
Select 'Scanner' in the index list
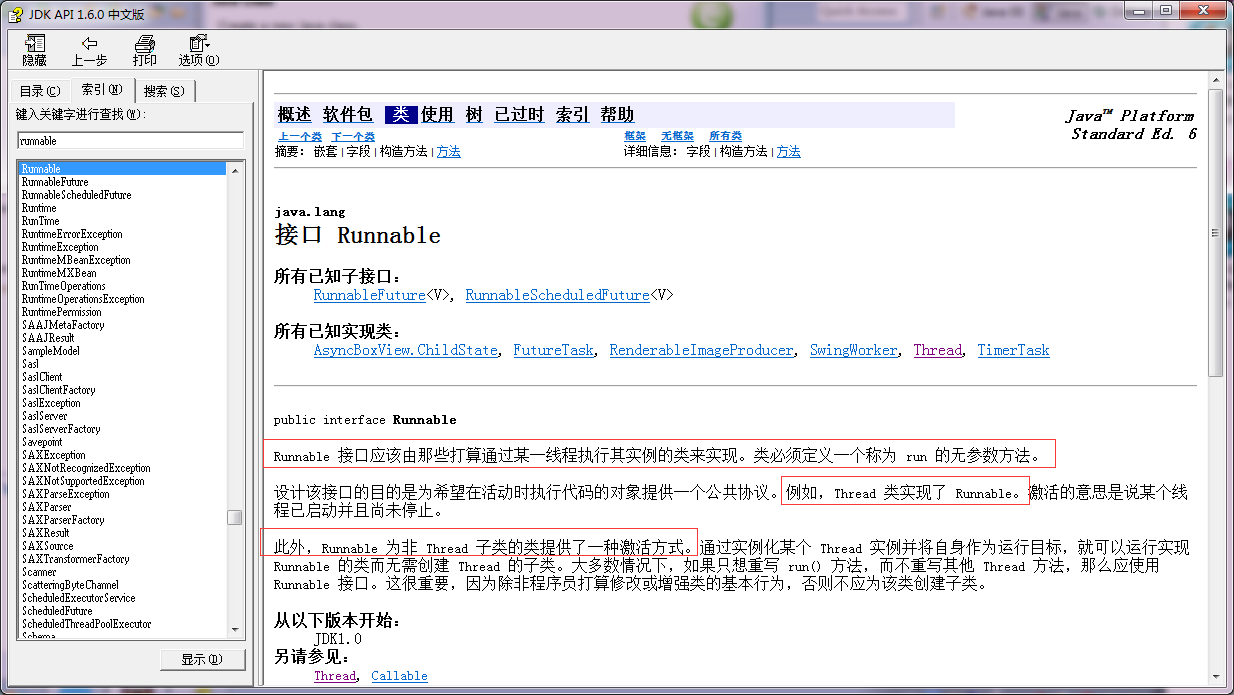click(39, 572)
